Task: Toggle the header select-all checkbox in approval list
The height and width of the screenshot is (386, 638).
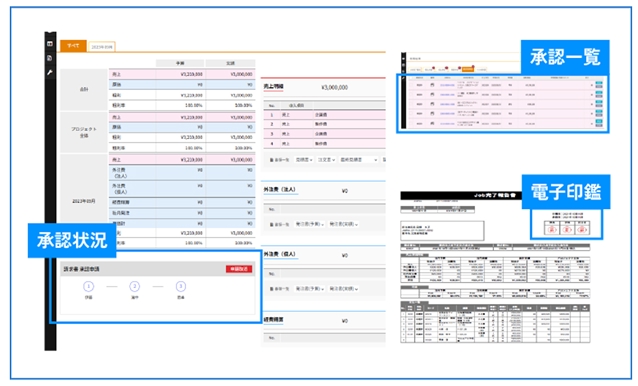Action: pos(411,77)
